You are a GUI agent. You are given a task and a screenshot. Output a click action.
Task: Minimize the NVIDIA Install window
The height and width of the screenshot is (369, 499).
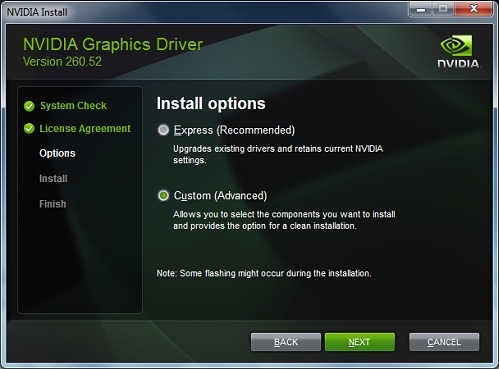421,9
